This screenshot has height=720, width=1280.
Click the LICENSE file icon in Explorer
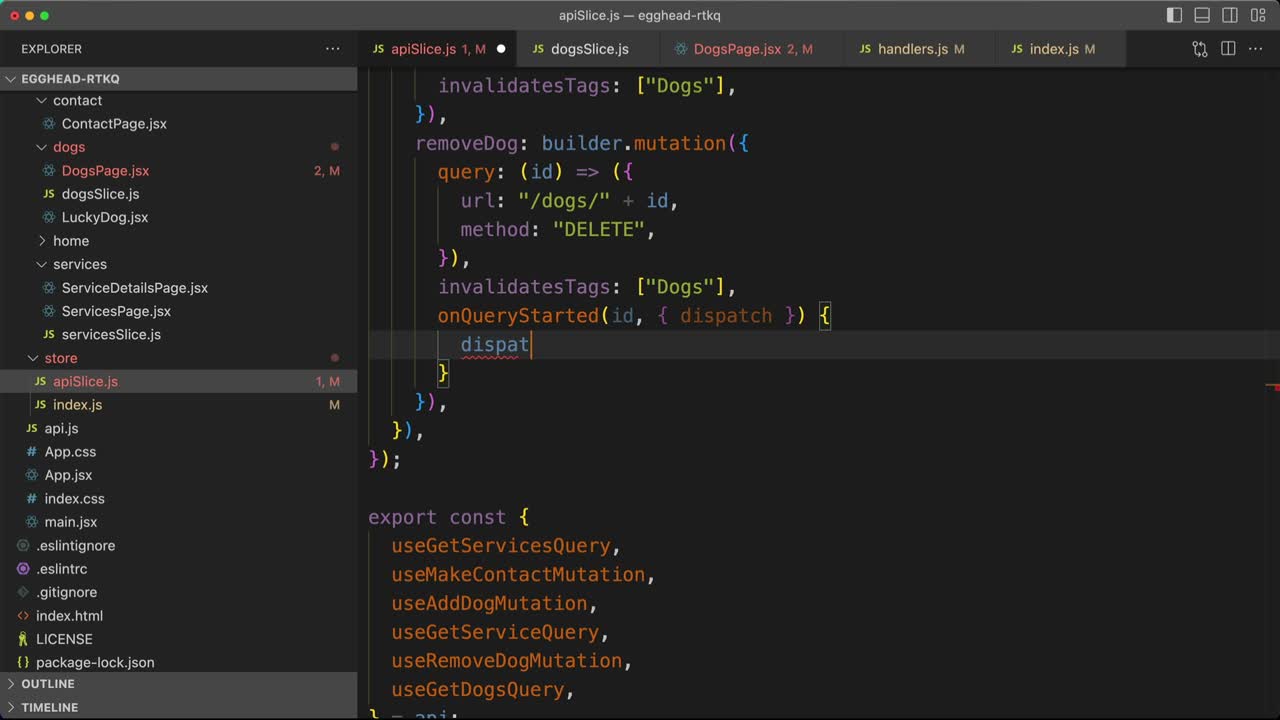click(23, 639)
